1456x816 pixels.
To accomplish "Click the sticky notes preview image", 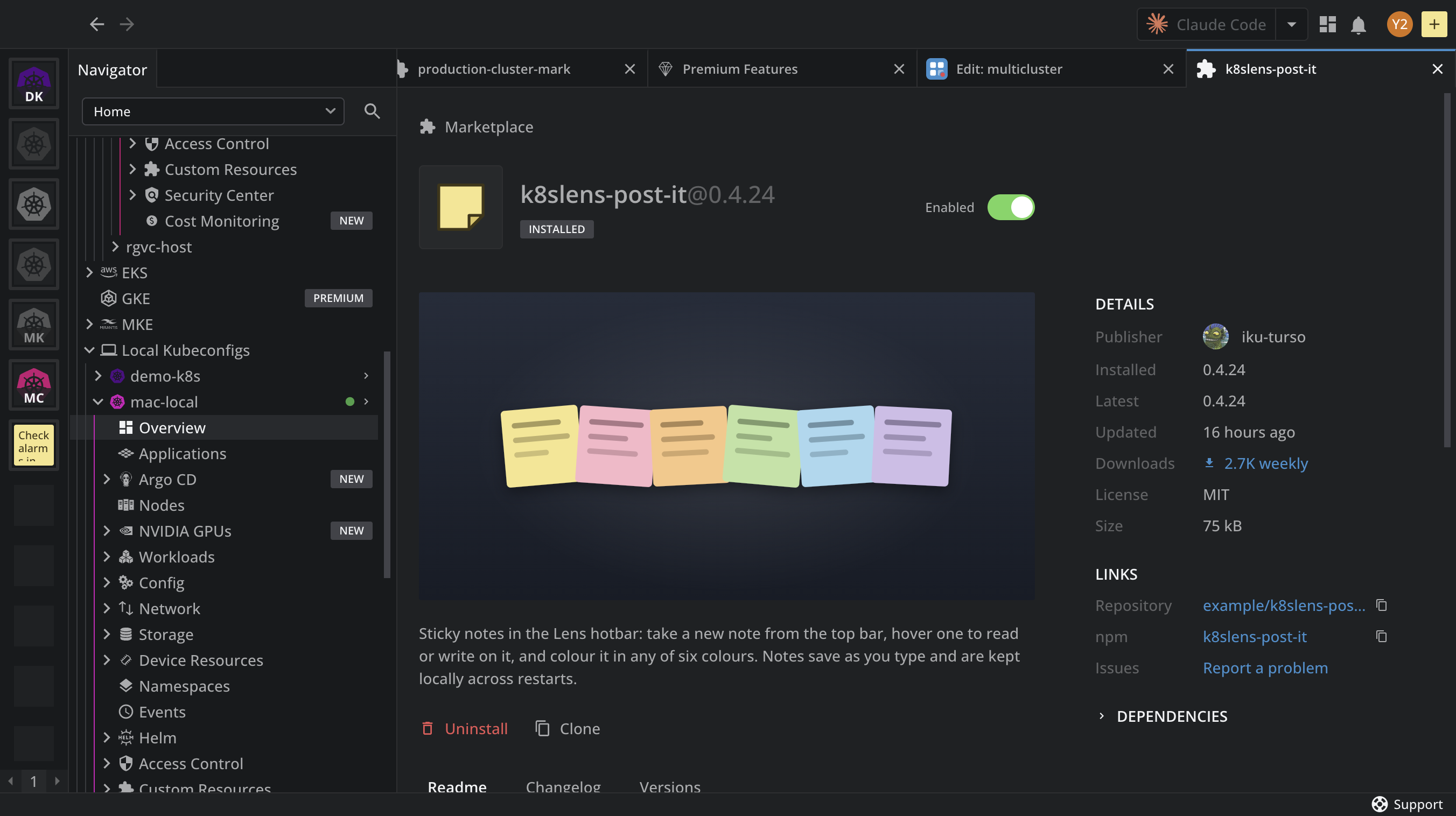I will 726,446.
